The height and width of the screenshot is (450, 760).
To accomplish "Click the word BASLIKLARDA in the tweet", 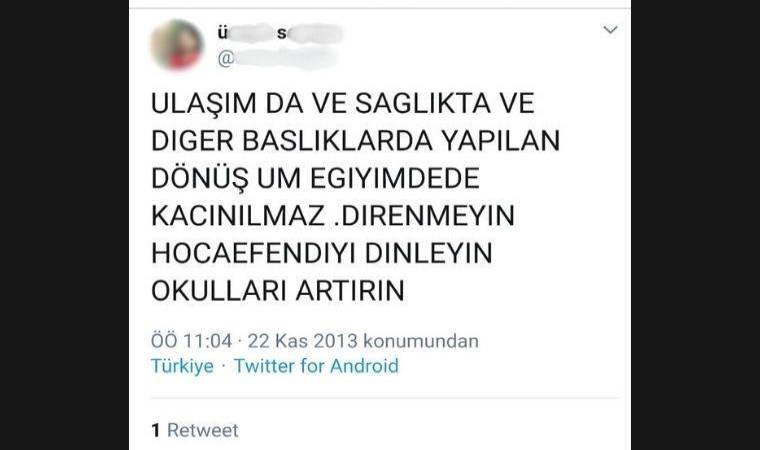I will tap(337, 141).
